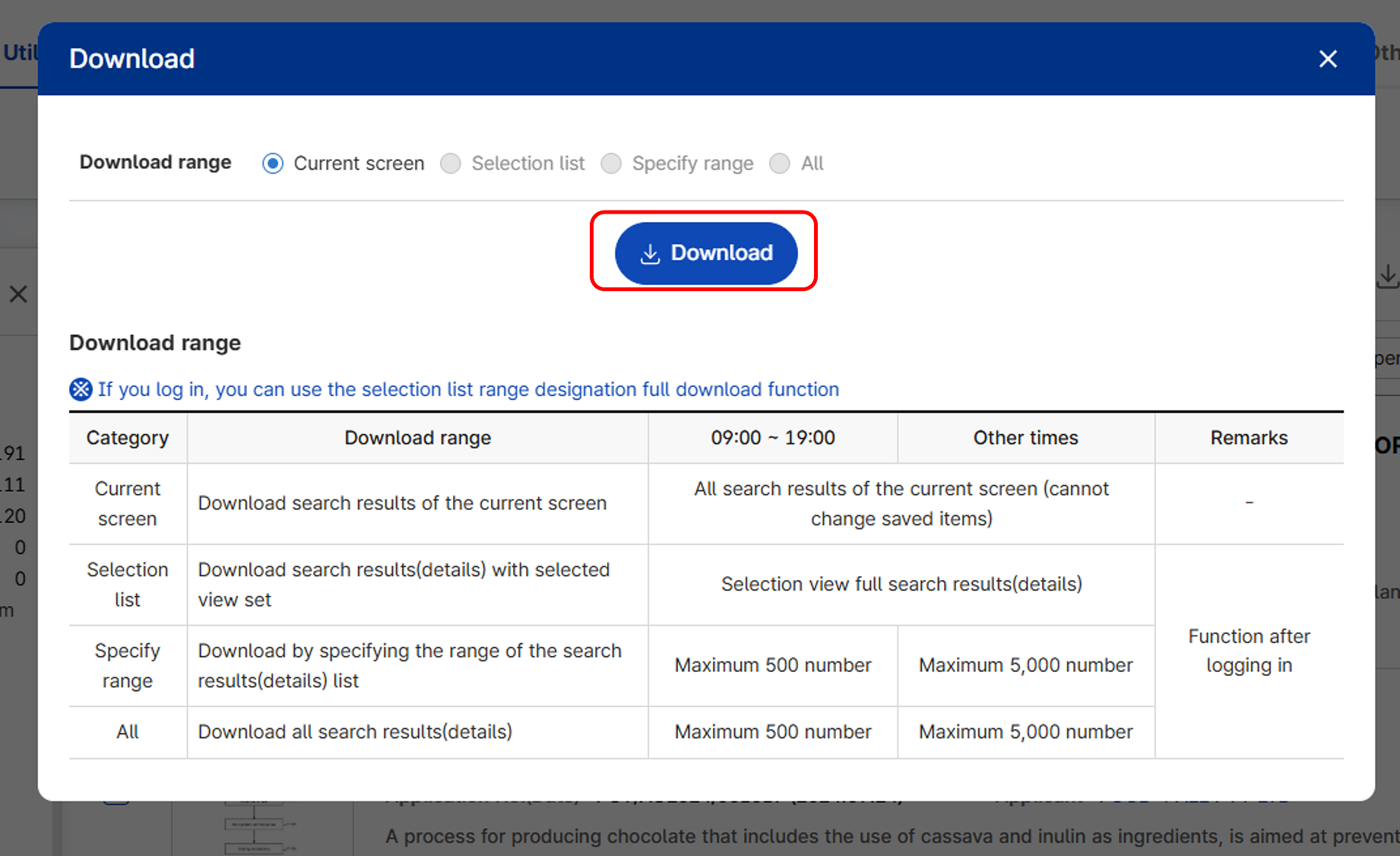Image resolution: width=1400 pixels, height=856 pixels.
Task: Click the Other times column header
Action: [x=1025, y=438]
